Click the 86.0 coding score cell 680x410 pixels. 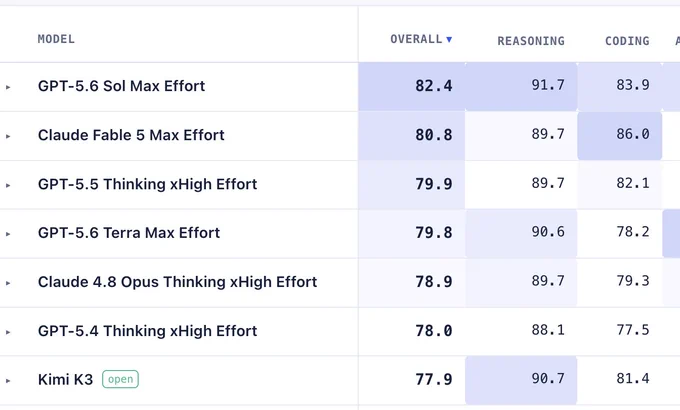(x=620, y=136)
